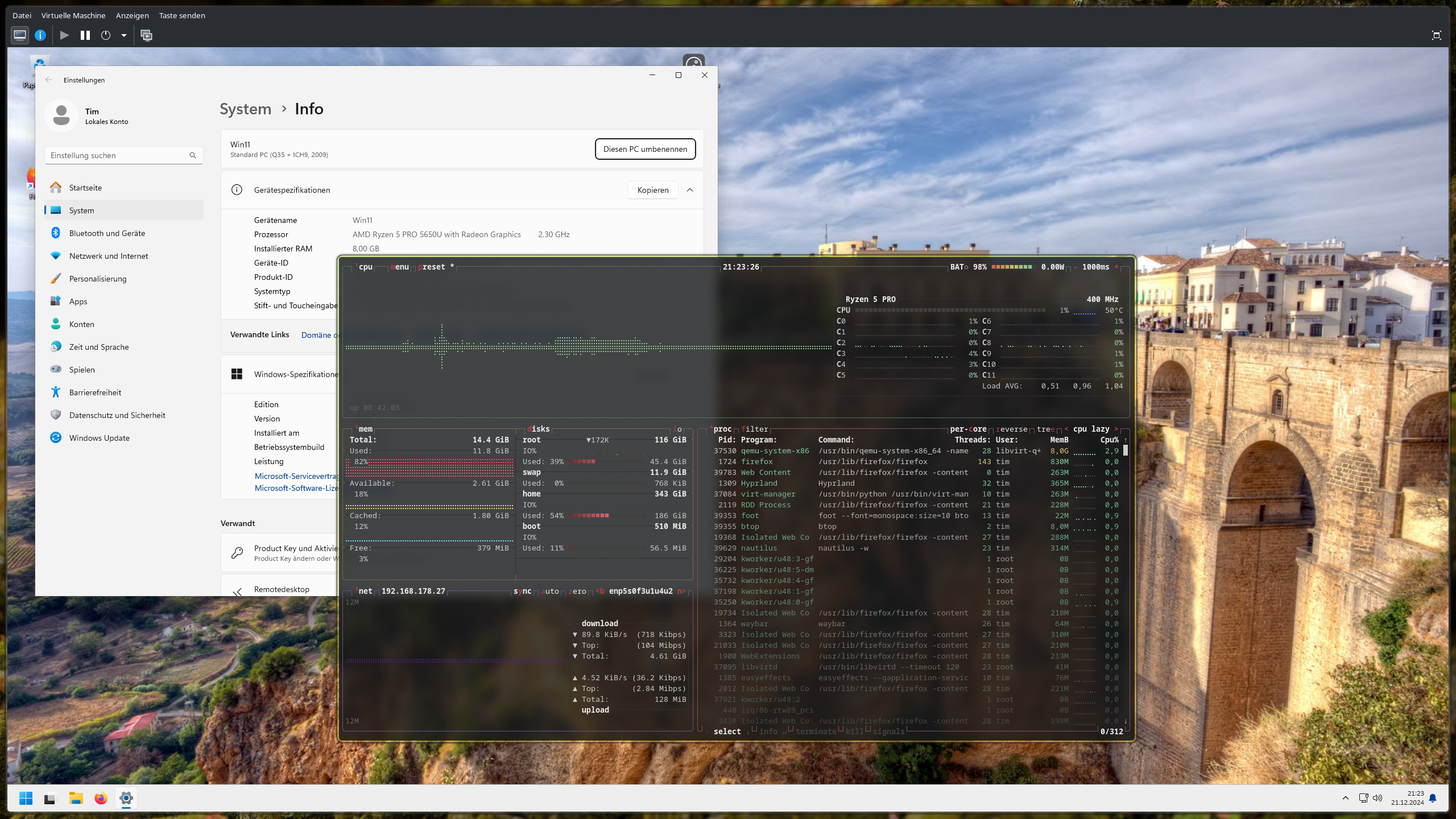Toggle reverse sorting in btop
Image resolution: width=1456 pixels, height=819 pixels.
1012,429
